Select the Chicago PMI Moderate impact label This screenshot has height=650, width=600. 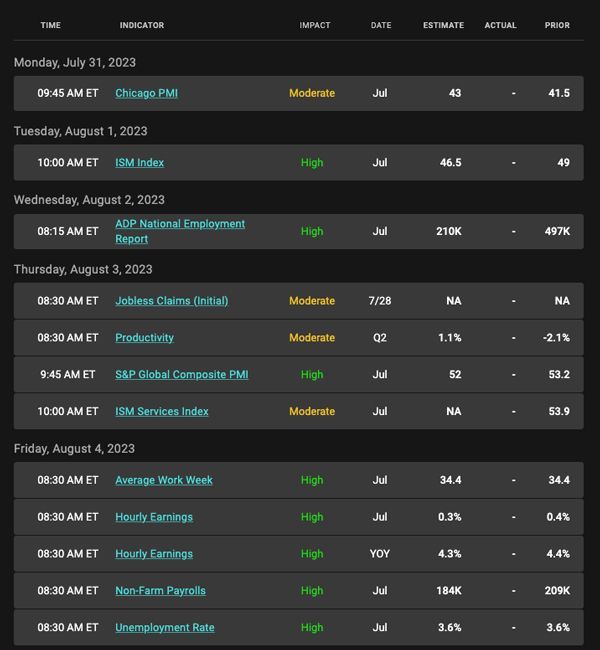tap(312, 93)
